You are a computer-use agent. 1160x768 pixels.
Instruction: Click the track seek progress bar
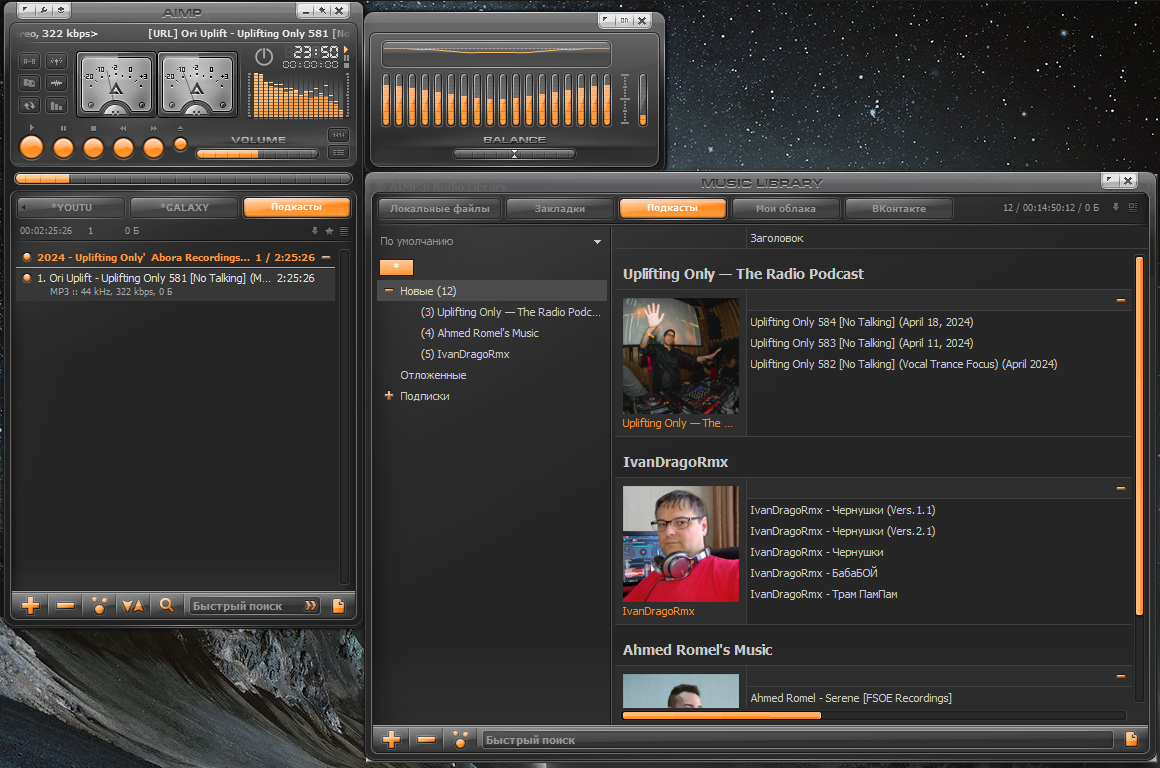[x=183, y=178]
